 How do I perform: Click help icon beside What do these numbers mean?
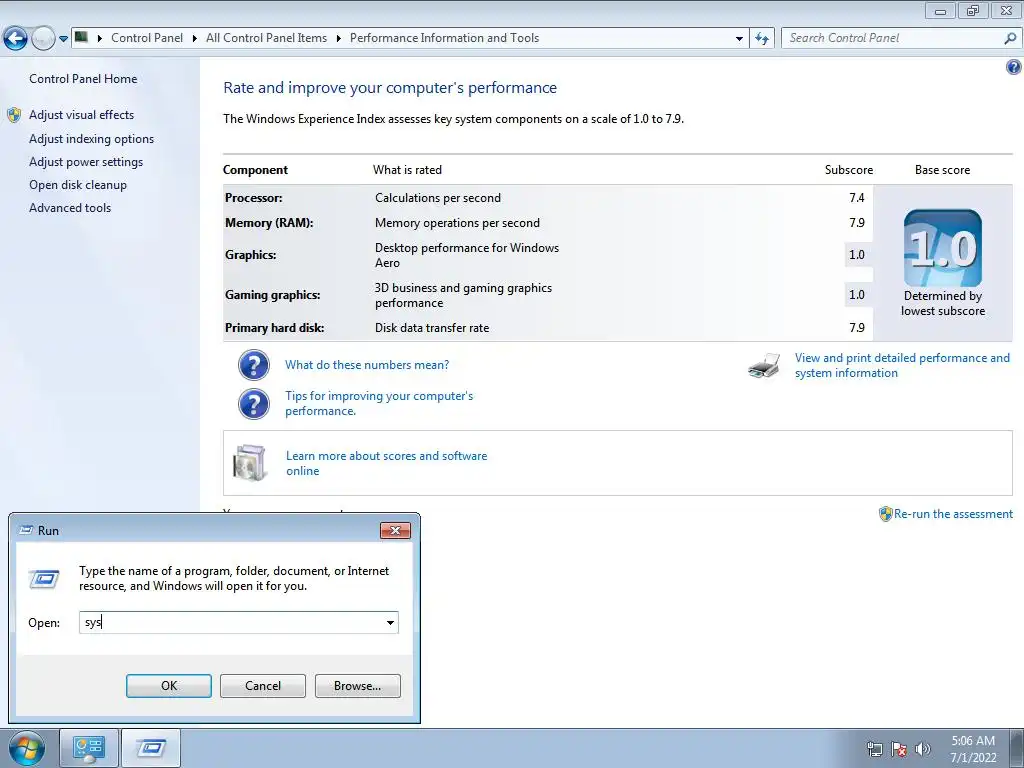coord(254,364)
